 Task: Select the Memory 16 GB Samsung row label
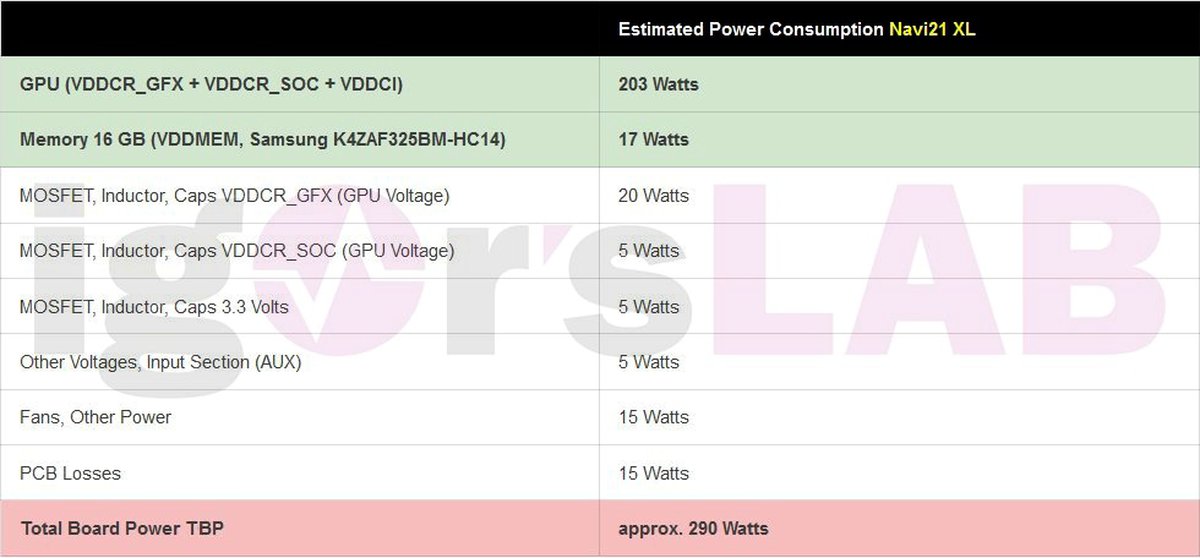tap(262, 140)
